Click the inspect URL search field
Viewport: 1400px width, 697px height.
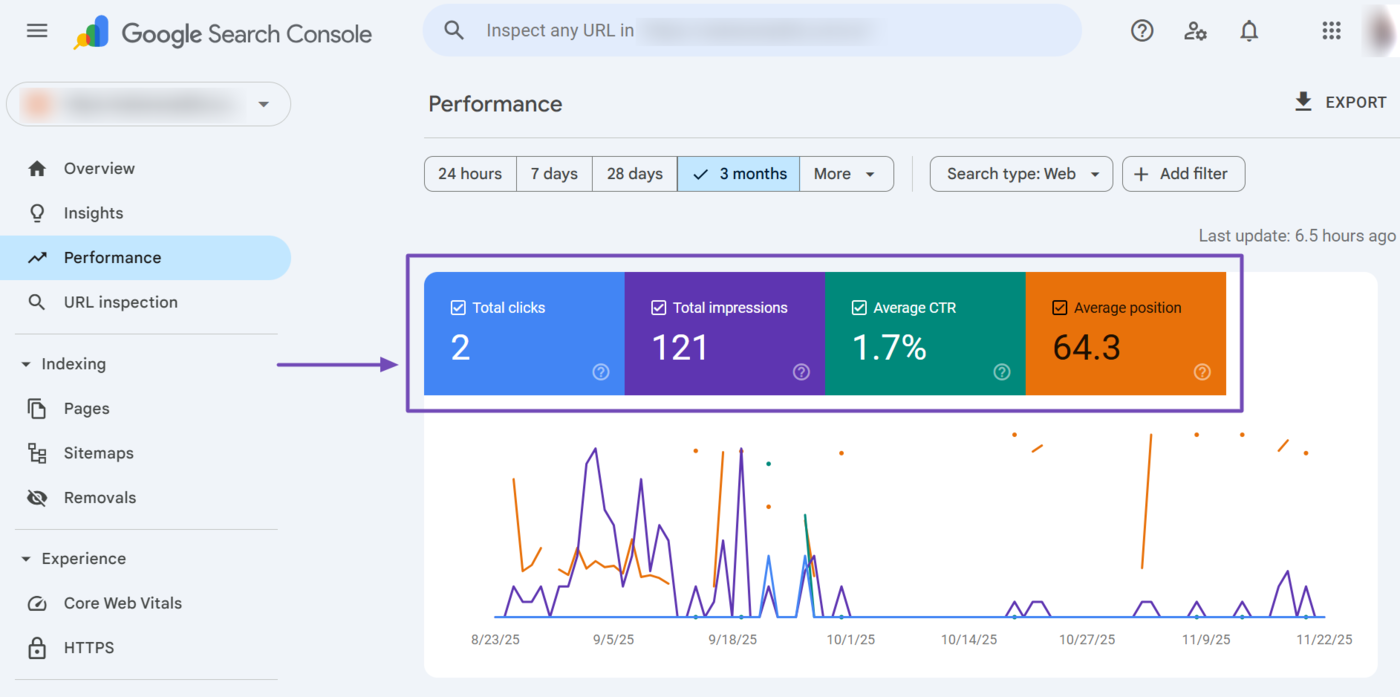point(752,30)
